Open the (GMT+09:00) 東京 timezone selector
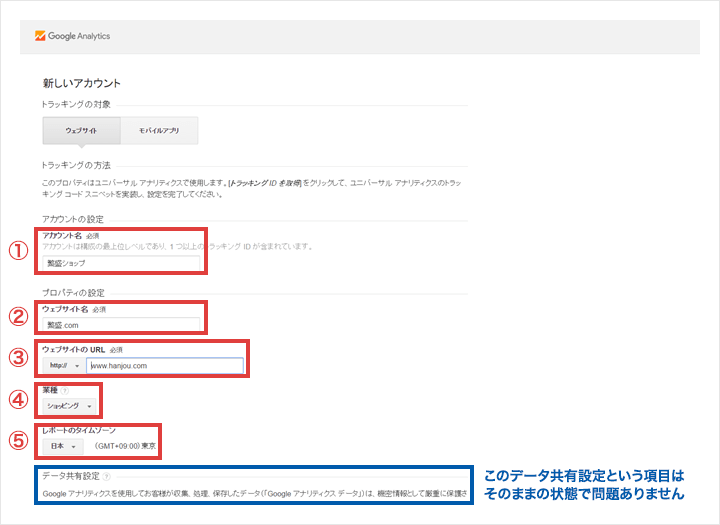 (125, 446)
